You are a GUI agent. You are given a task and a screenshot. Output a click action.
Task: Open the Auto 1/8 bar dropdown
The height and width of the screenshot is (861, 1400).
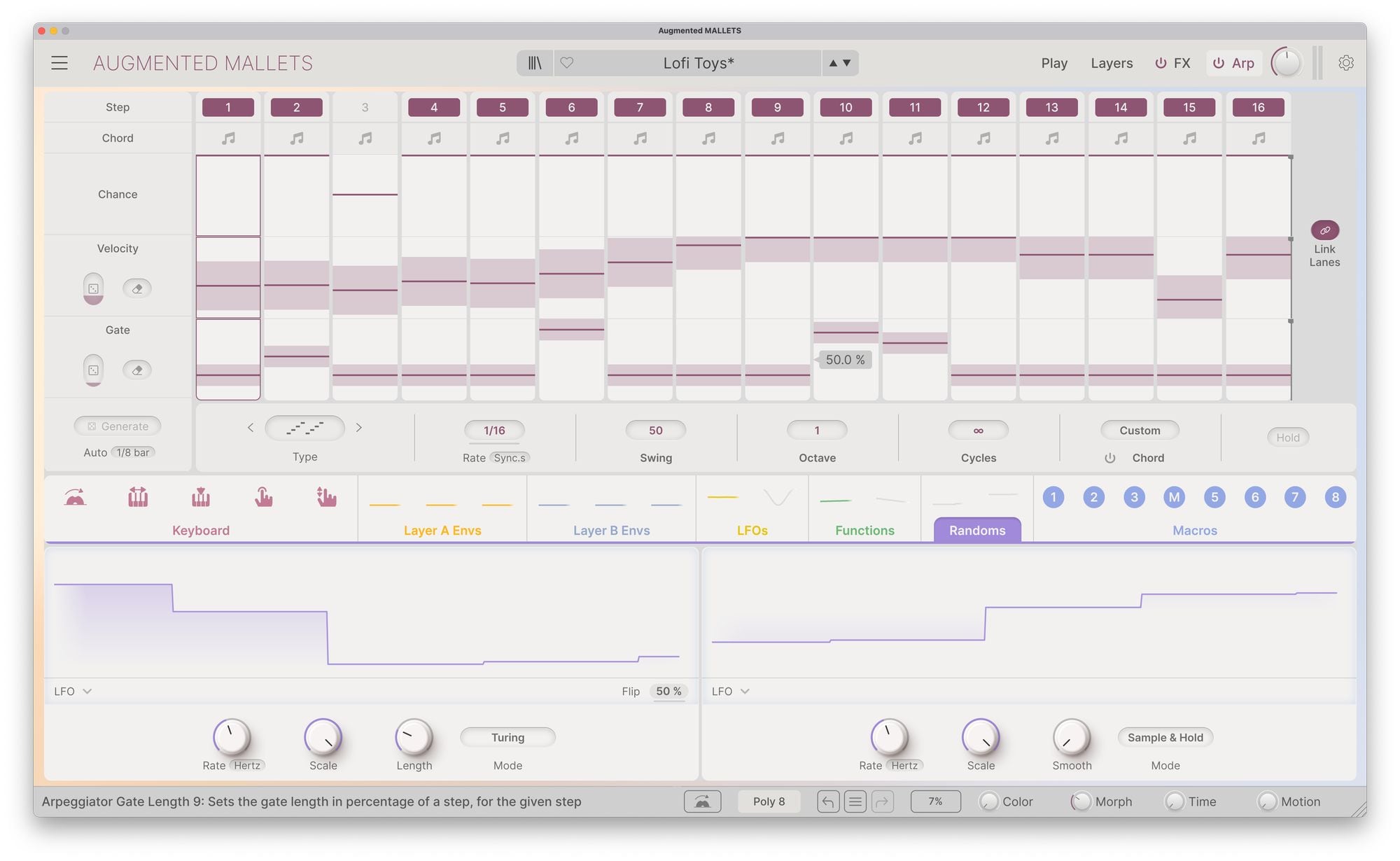coord(133,453)
